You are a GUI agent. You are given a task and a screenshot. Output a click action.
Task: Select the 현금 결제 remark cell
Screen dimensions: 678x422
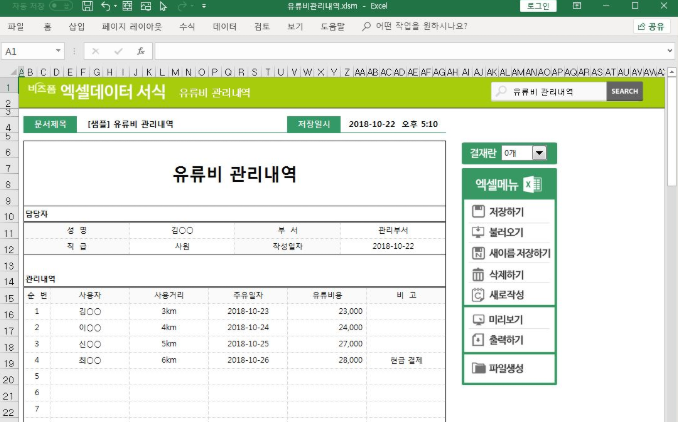[x=406, y=360]
